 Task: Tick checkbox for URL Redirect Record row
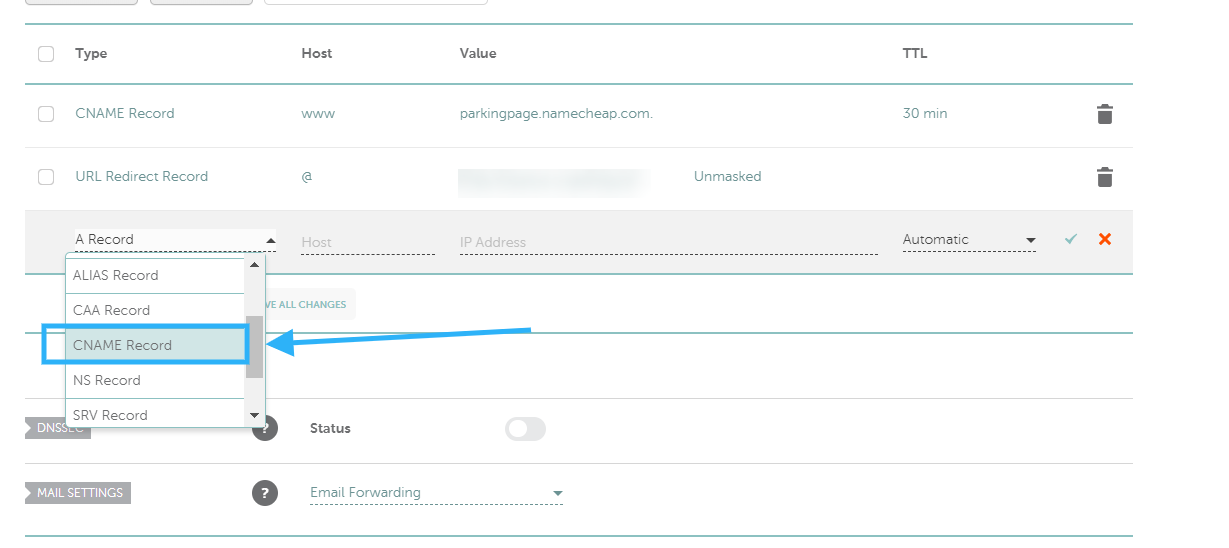[46, 177]
